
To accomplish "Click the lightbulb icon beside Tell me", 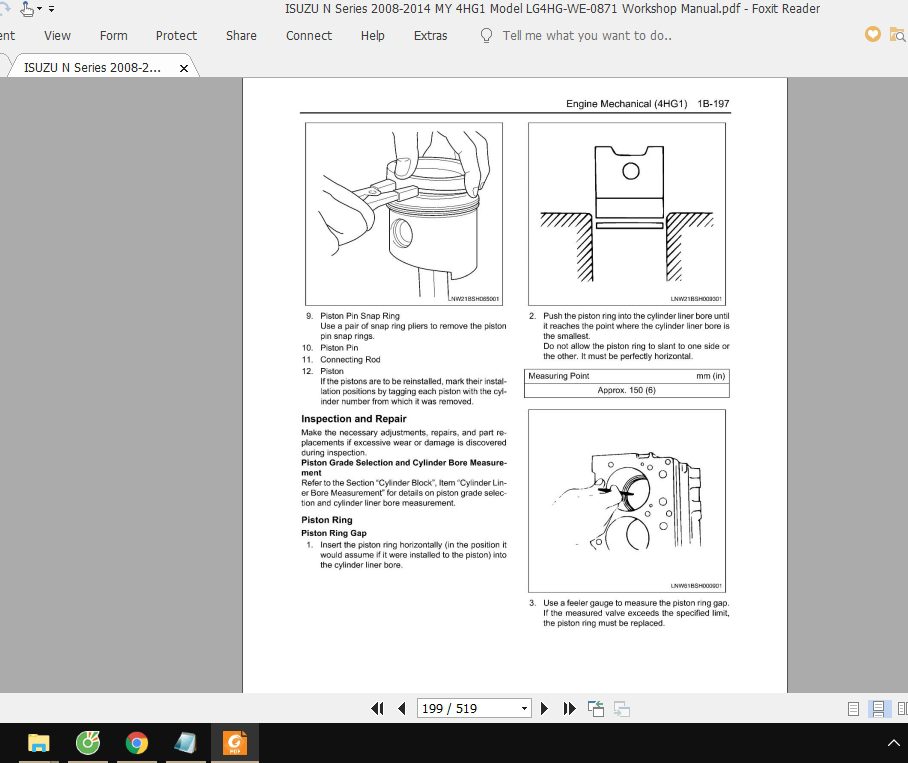I will [x=486, y=36].
